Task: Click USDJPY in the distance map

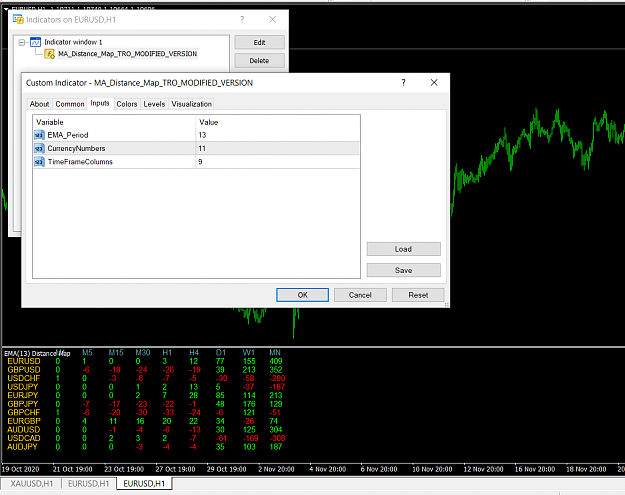Action: point(22,387)
